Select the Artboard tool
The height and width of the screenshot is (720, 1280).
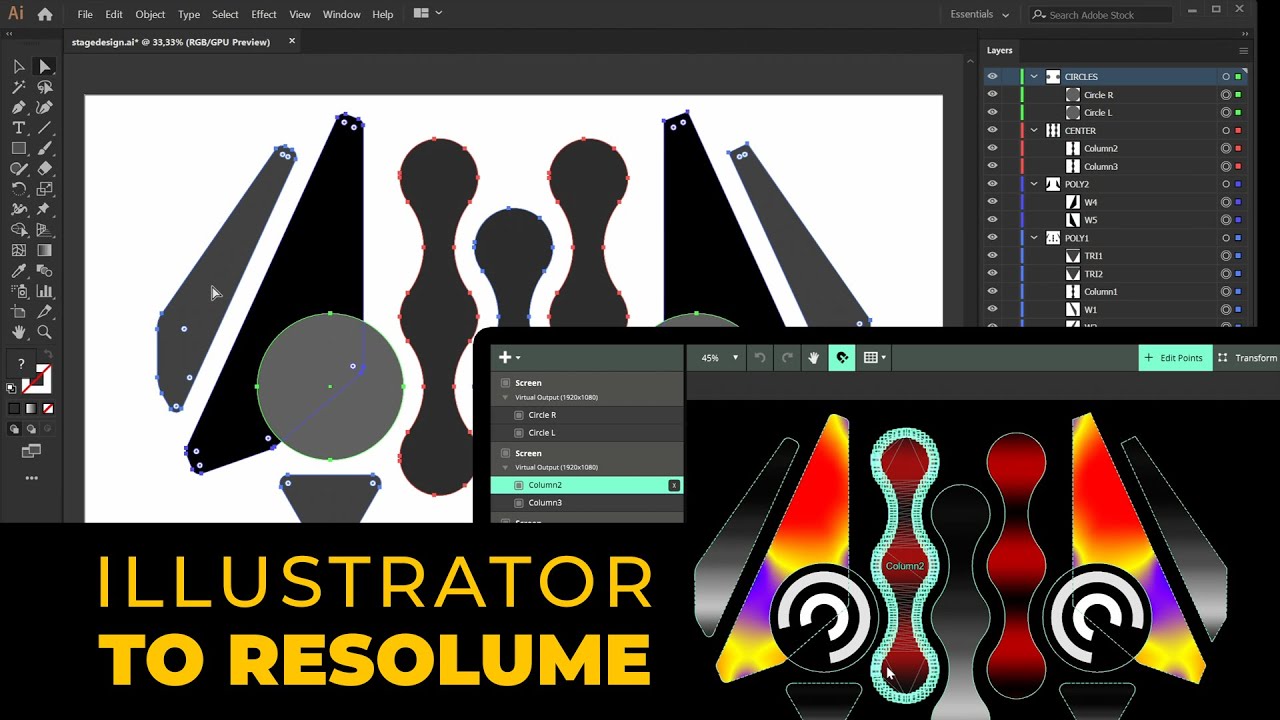coord(19,312)
